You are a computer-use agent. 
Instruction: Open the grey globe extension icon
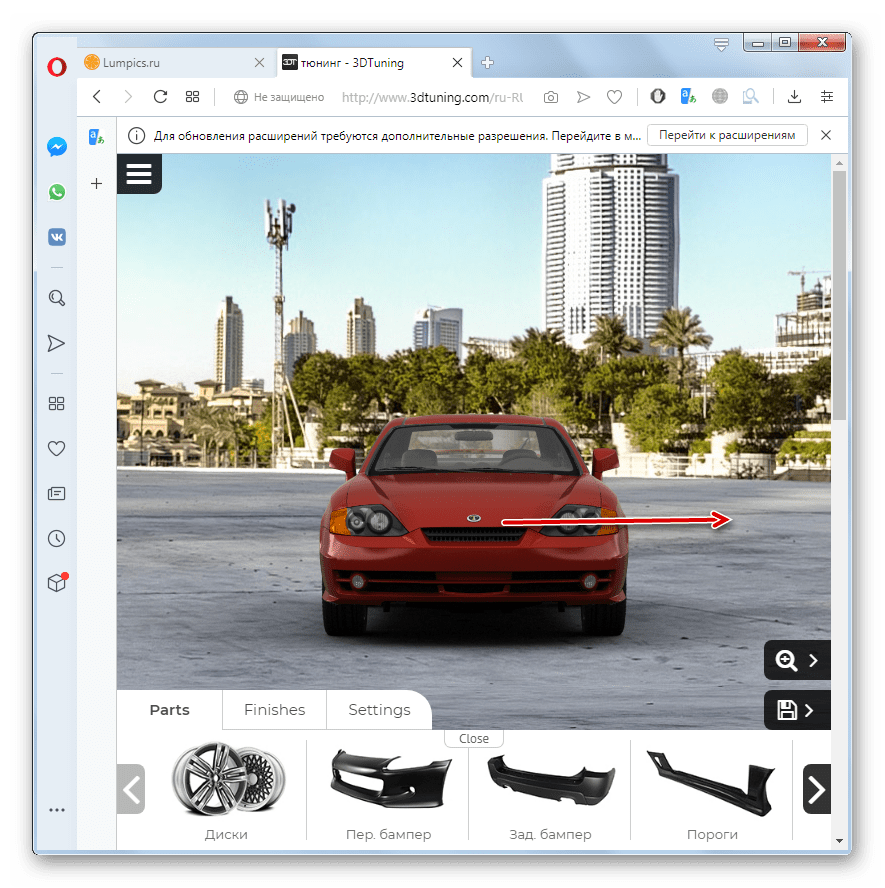coord(720,96)
